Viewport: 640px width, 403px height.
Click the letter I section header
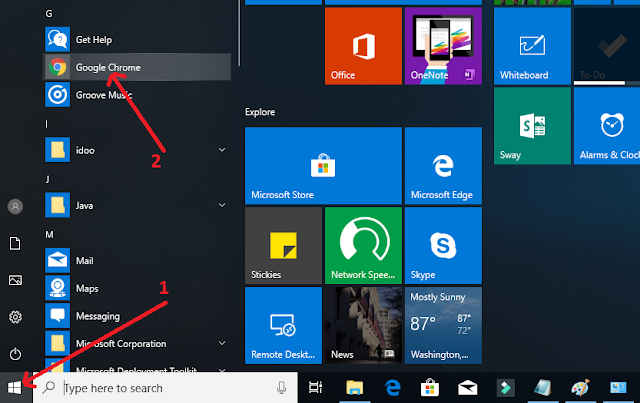tap(47, 124)
